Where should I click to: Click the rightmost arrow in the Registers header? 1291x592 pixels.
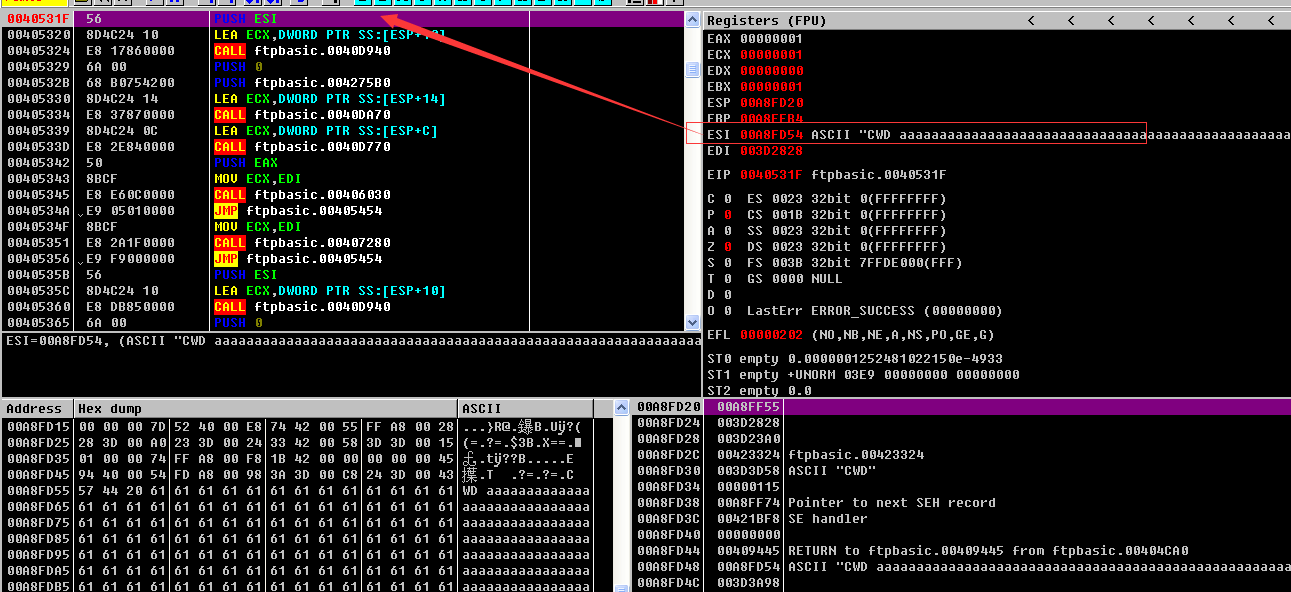1272,20
